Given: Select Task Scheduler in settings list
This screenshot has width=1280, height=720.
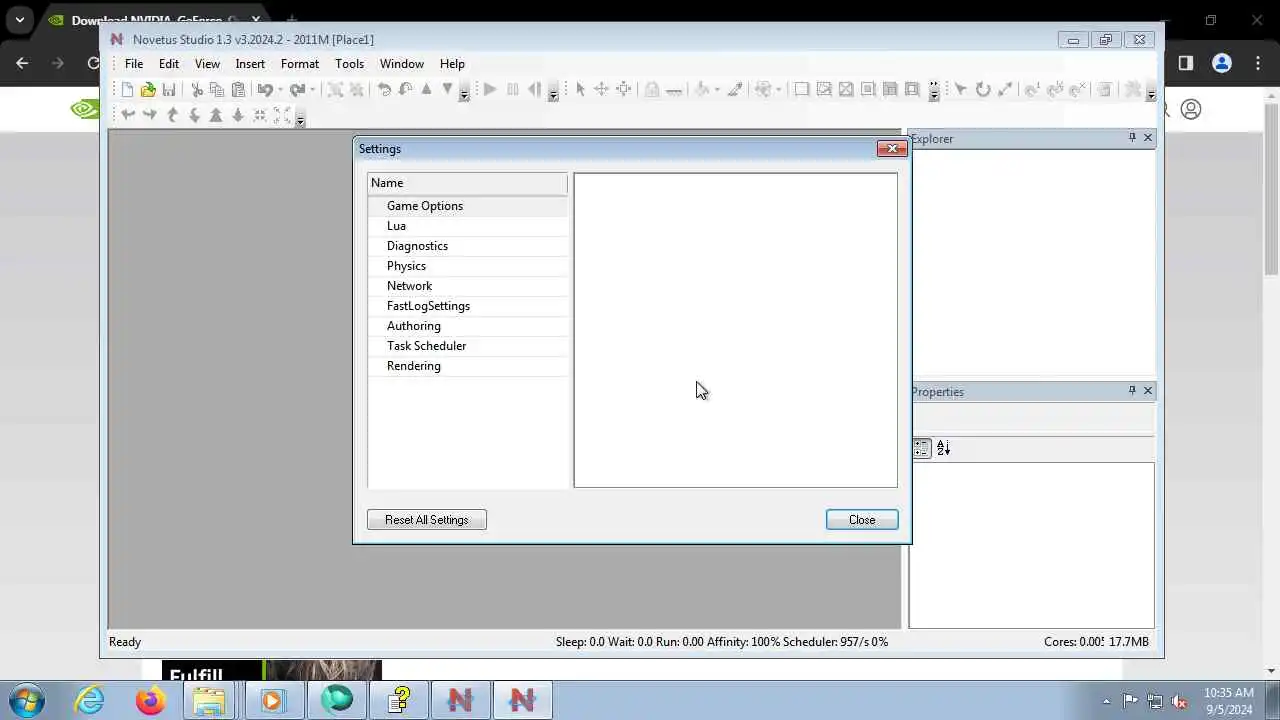Looking at the screenshot, I should (467, 346).
